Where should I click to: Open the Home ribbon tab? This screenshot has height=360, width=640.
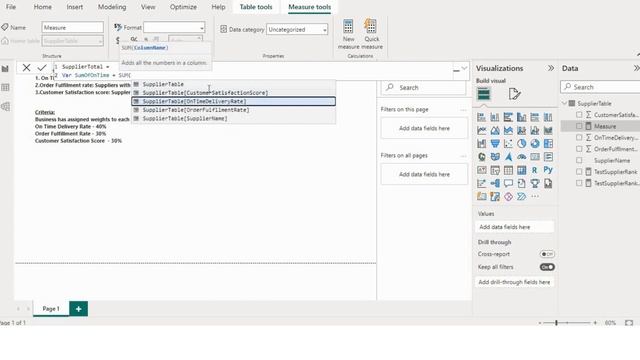[42, 7]
